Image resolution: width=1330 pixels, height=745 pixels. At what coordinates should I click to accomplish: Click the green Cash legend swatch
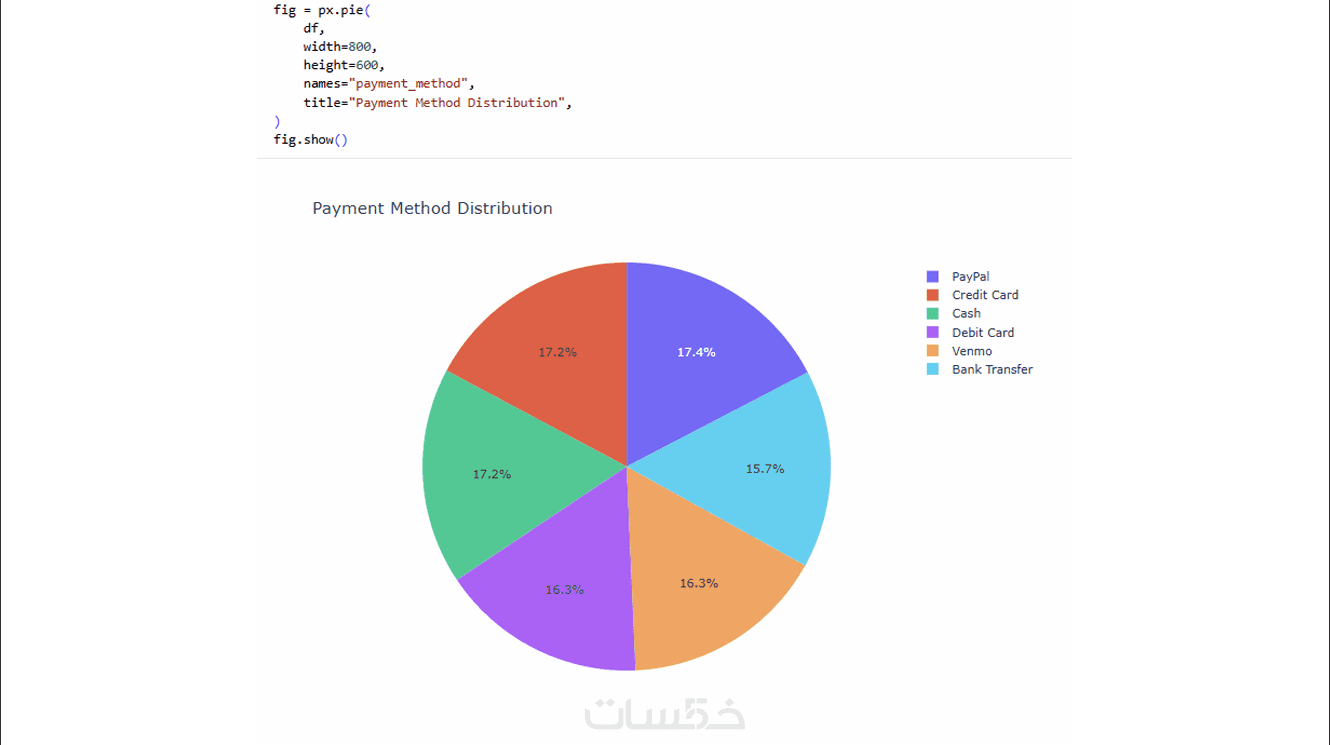933,314
